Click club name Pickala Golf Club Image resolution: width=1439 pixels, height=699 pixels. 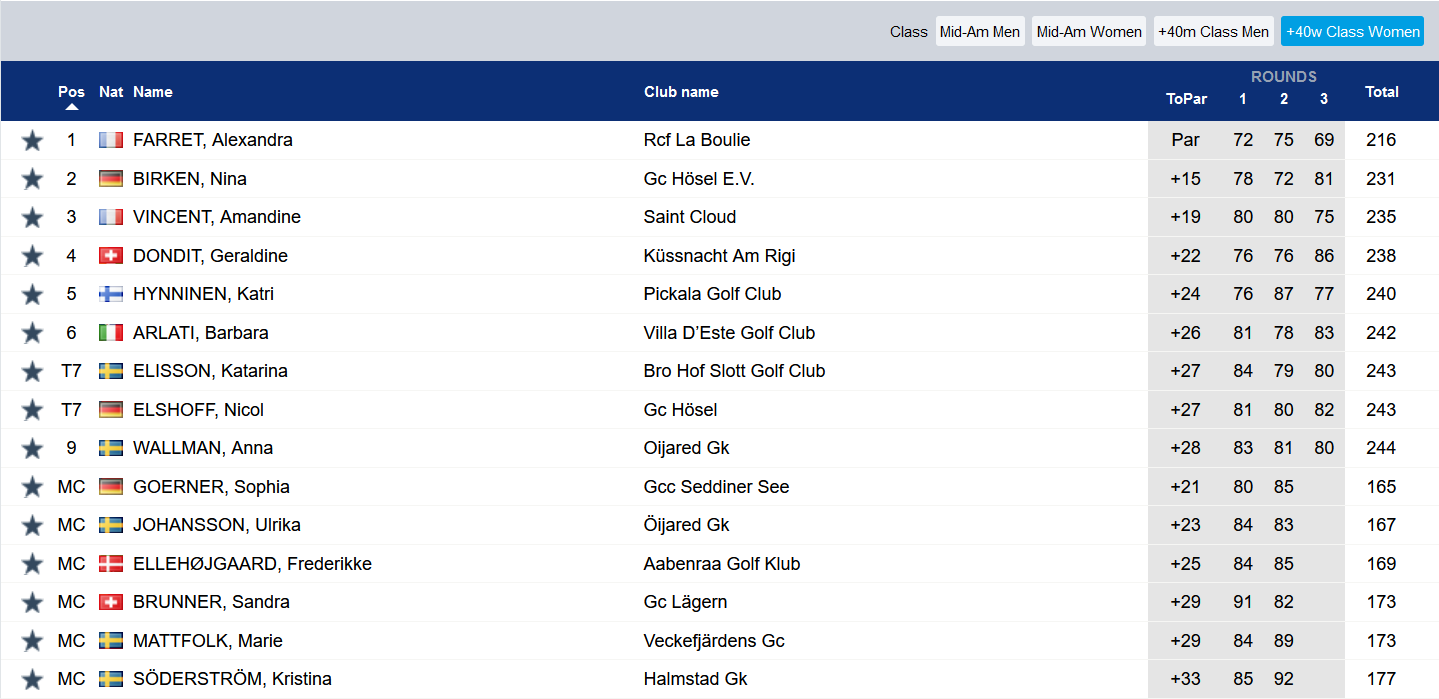click(x=713, y=294)
